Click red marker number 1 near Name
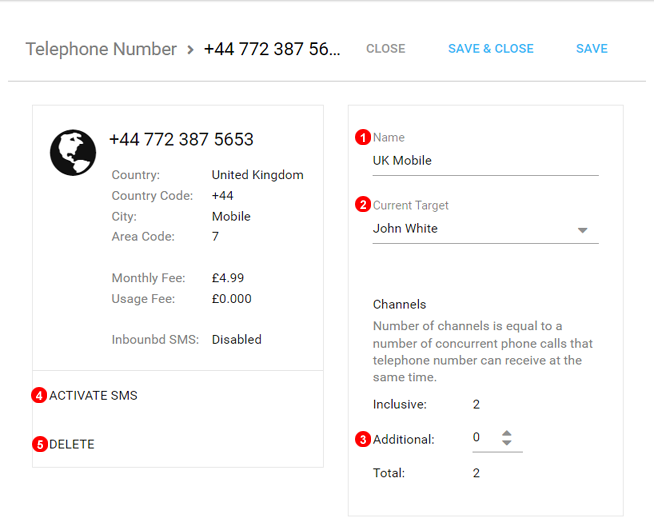This screenshot has height=530, width=654. pos(364,137)
